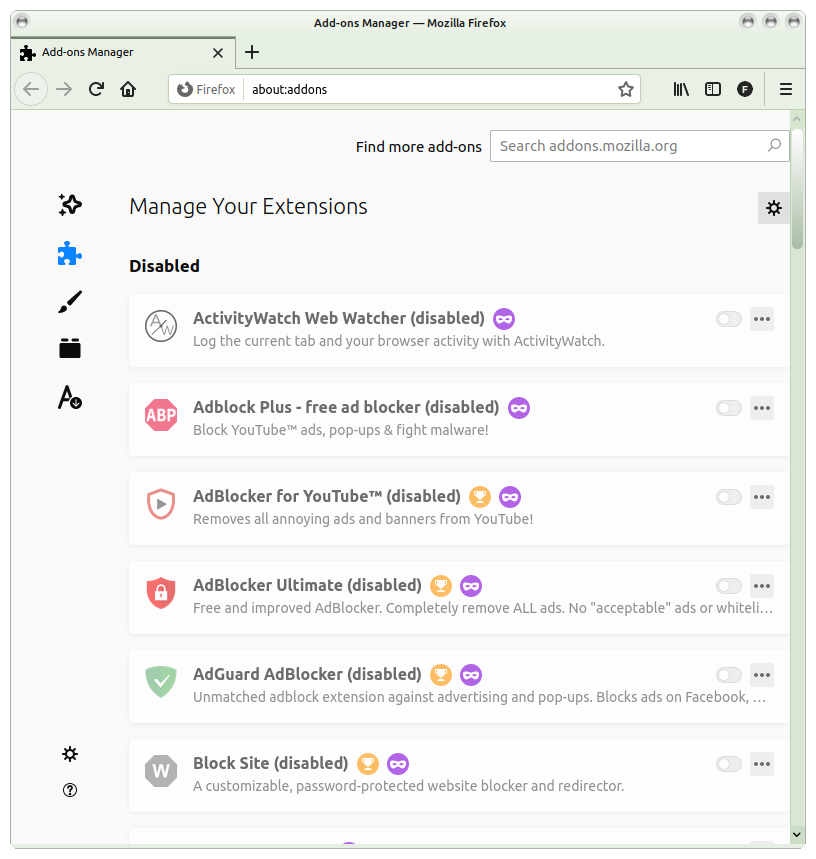Go forward one page
Viewport: 816px width, 859px height.
(64, 89)
